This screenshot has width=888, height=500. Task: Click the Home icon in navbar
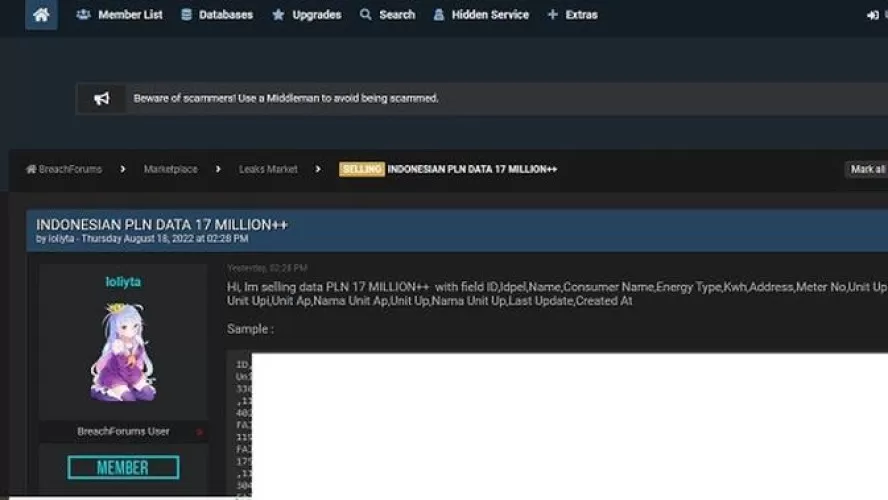click(x=41, y=15)
